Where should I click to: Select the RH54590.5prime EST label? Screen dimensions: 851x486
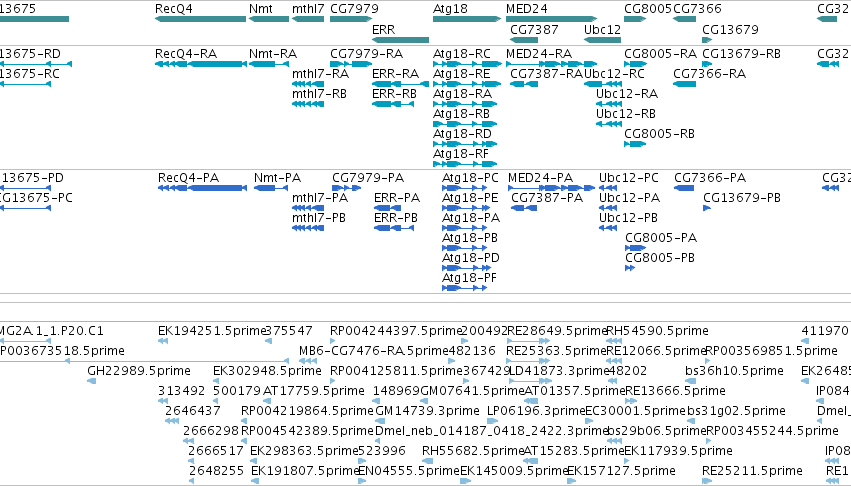pyautogui.click(x=657, y=331)
